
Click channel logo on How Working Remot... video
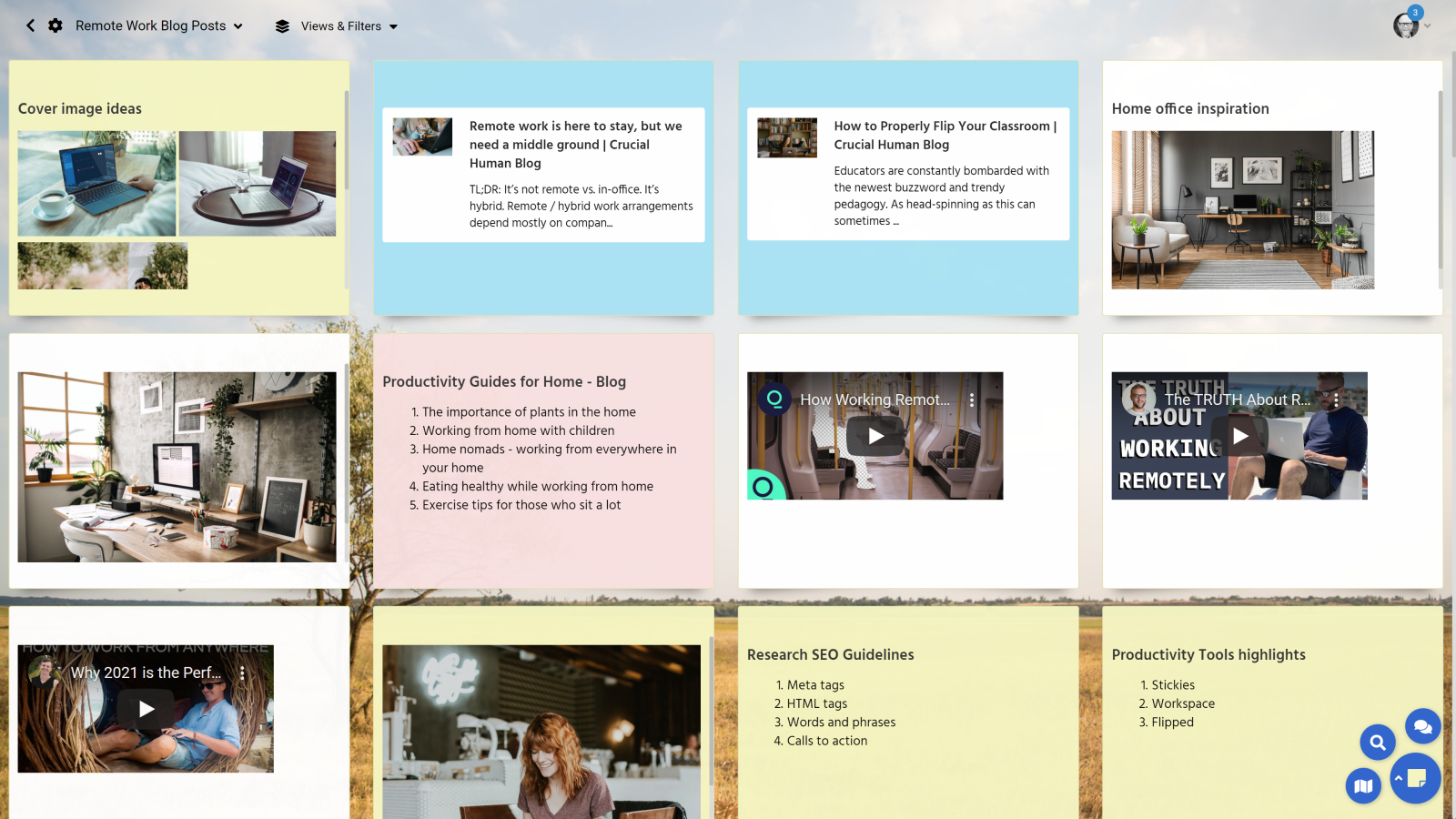pos(774,399)
